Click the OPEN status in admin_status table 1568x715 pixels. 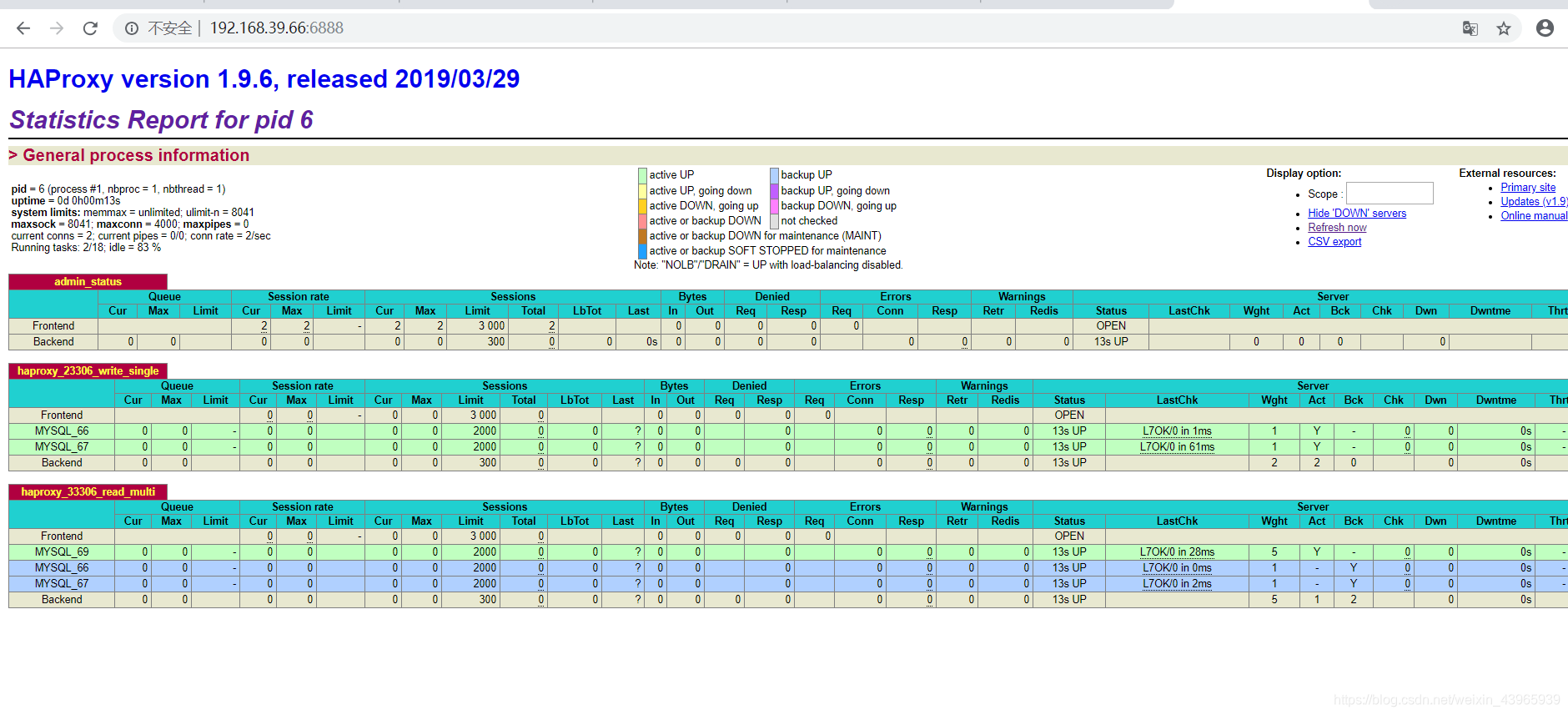pyautogui.click(x=1111, y=326)
